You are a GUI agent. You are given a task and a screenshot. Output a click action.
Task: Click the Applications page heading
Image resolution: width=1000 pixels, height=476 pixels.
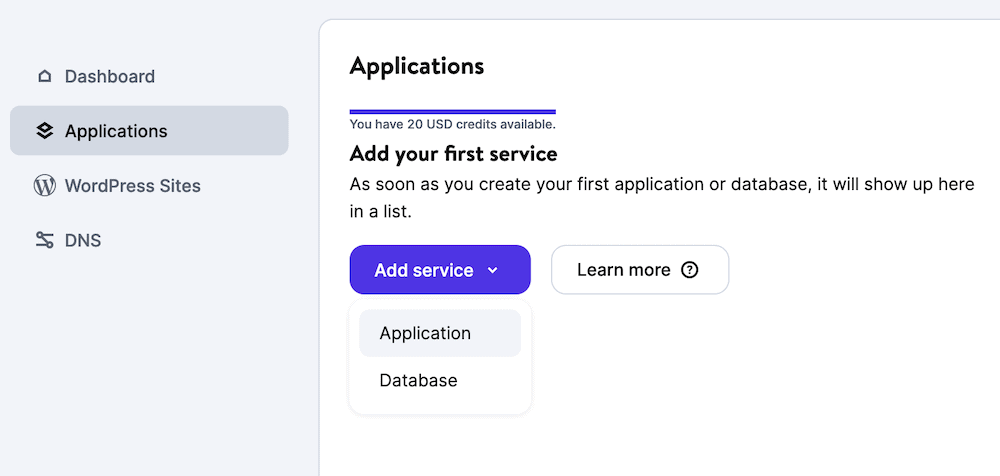click(417, 66)
